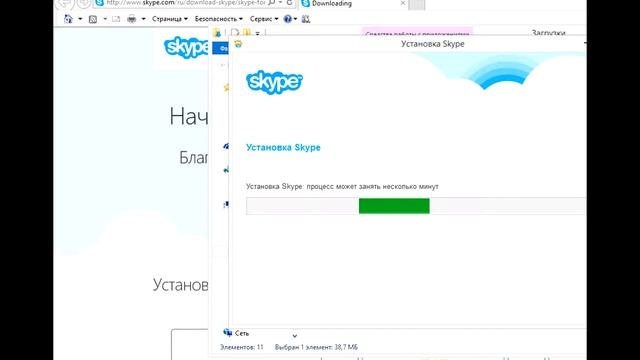The width and height of the screenshot is (640, 360).
Task: Click the chevron arrow beside Сеть
Action: 295,336
